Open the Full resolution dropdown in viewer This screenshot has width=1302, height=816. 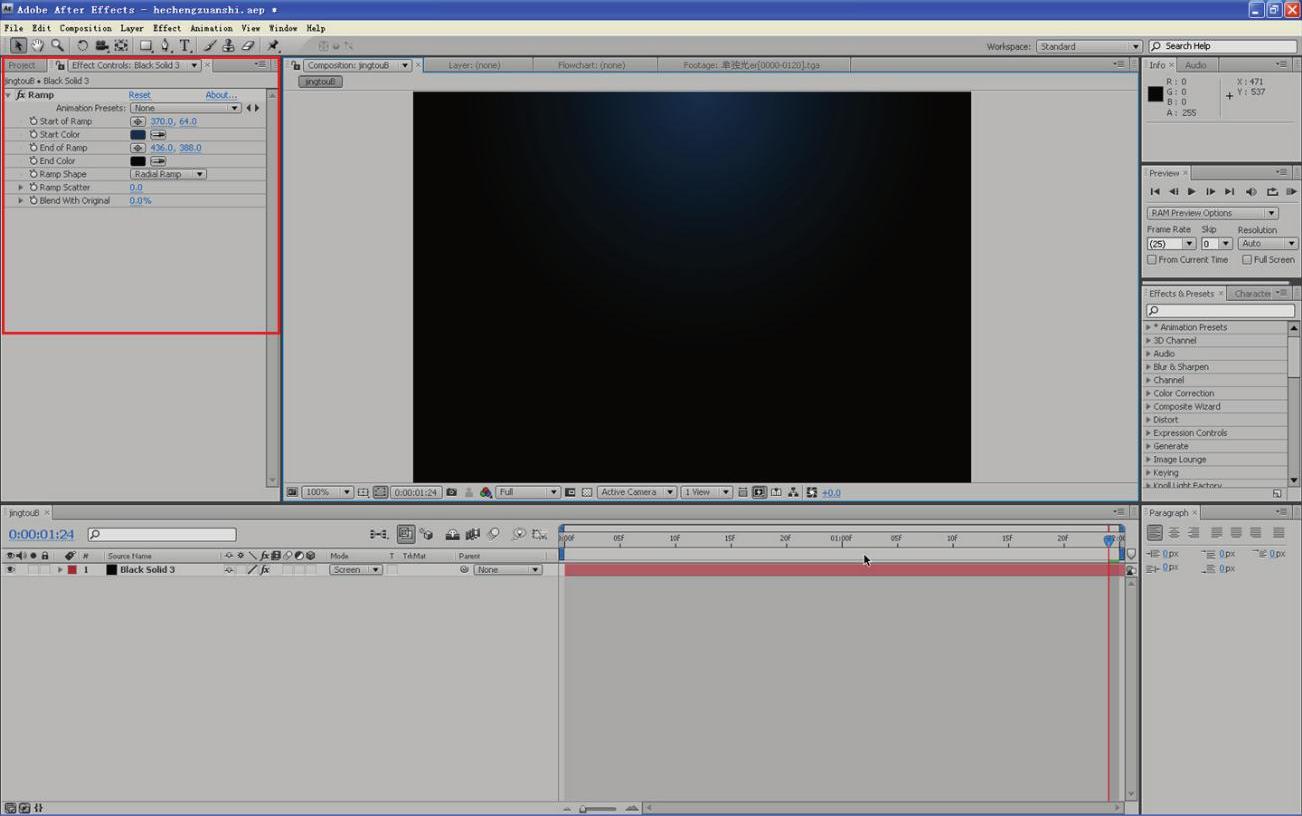(x=527, y=492)
